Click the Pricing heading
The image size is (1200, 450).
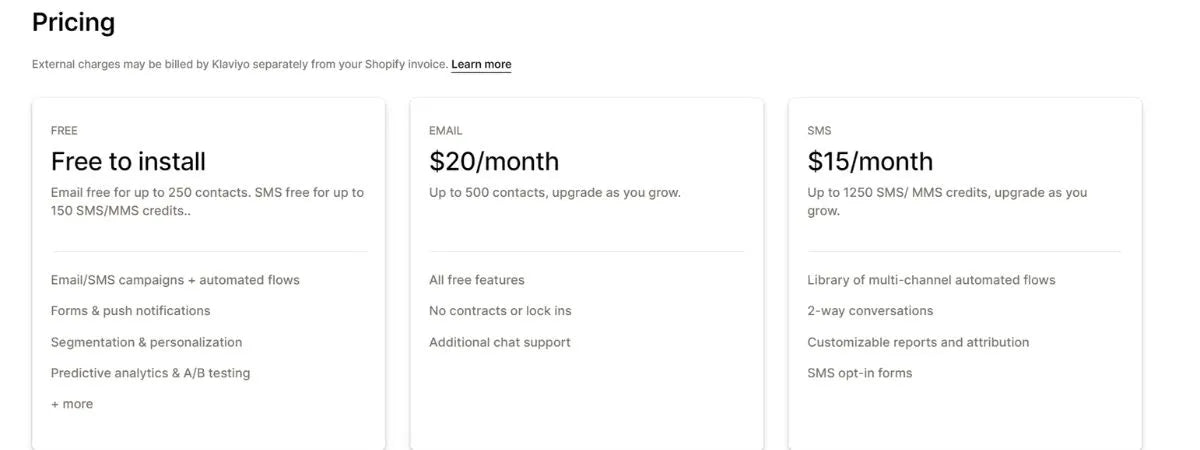pos(73,22)
